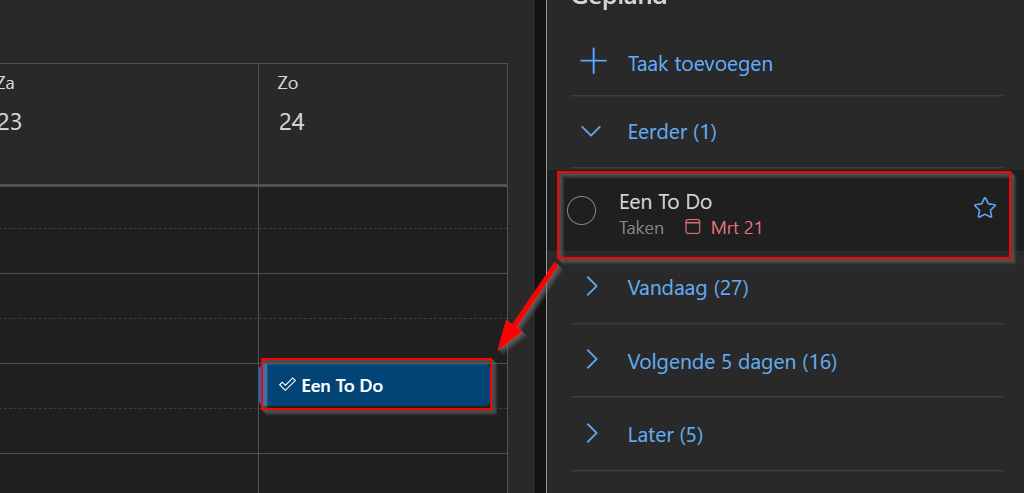1024x493 pixels.
Task: Select the Een To Do task row
Action: (x=784, y=214)
